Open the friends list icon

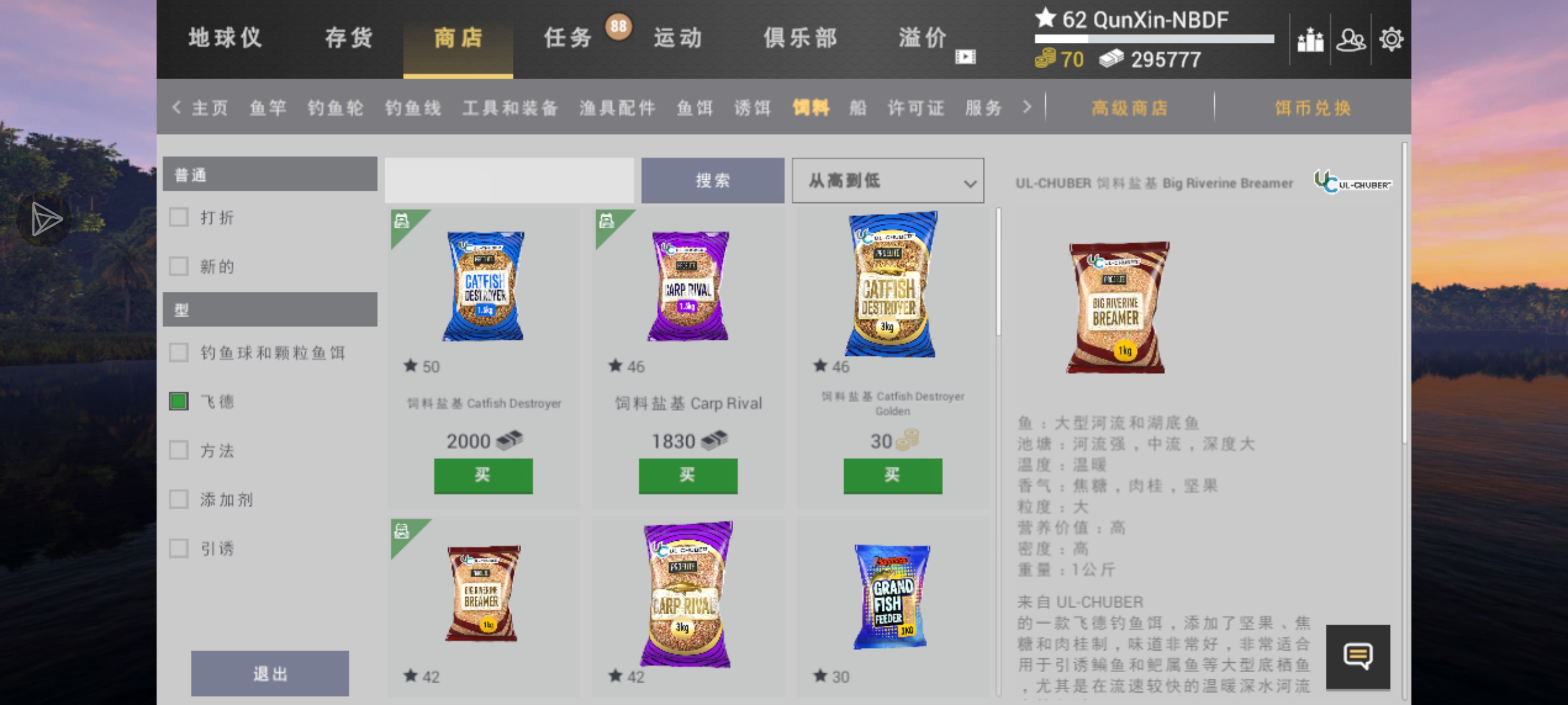[1350, 40]
